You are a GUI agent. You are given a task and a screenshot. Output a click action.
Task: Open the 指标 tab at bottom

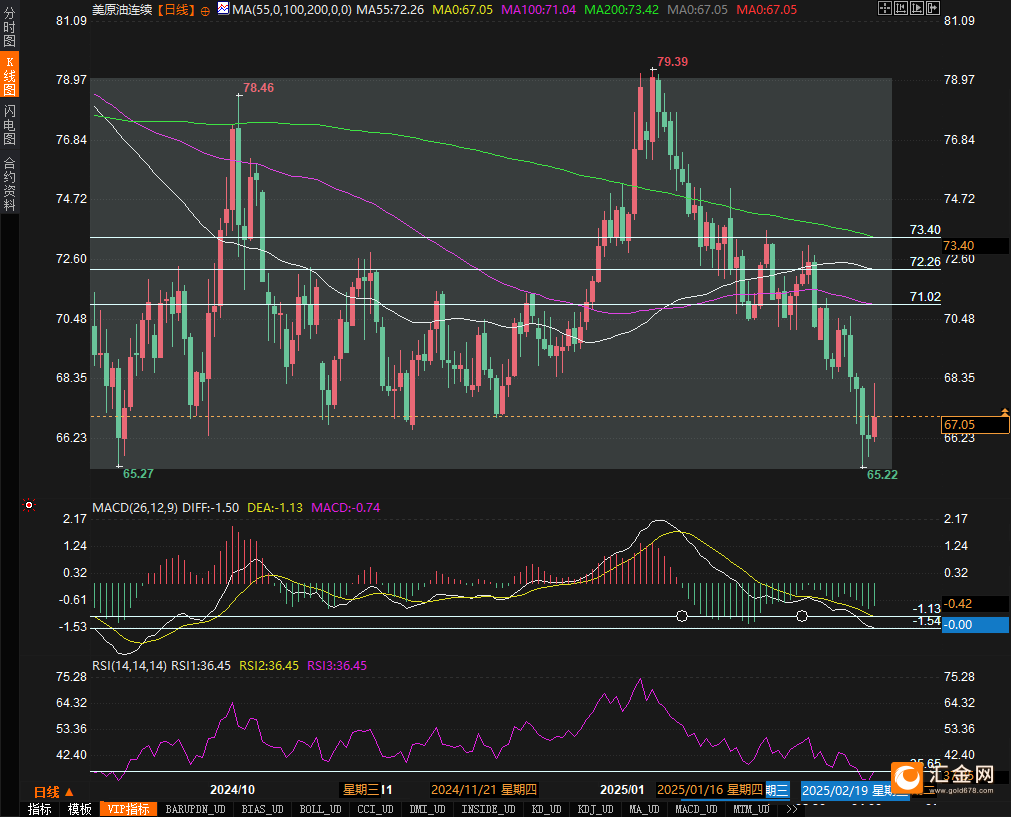pyautogui.click(x=40, y=809)
